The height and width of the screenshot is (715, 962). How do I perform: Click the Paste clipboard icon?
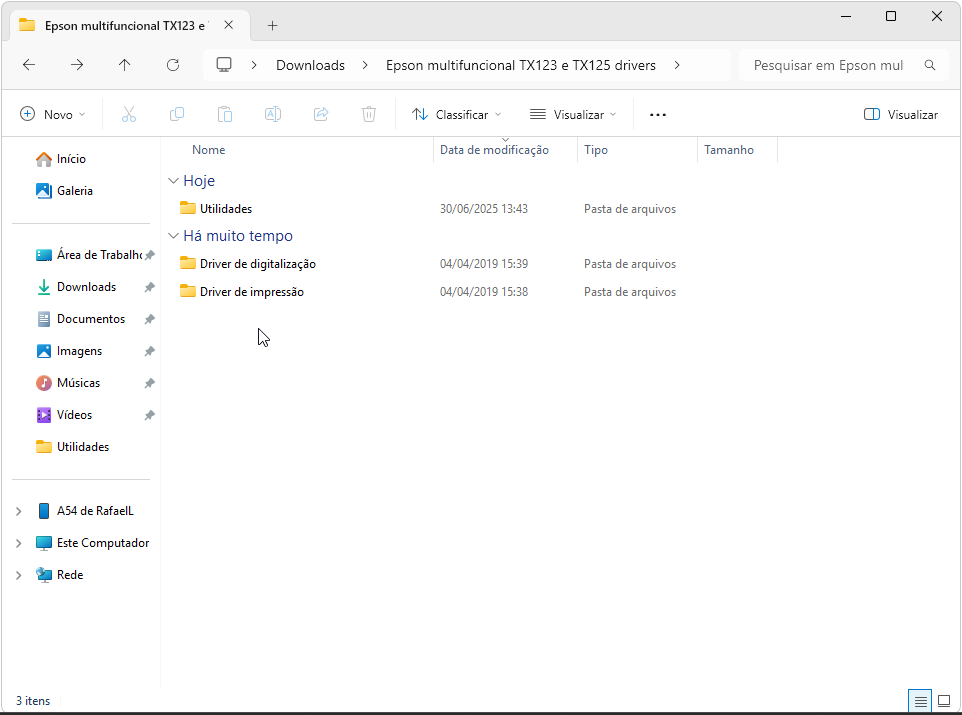[225, 114]
